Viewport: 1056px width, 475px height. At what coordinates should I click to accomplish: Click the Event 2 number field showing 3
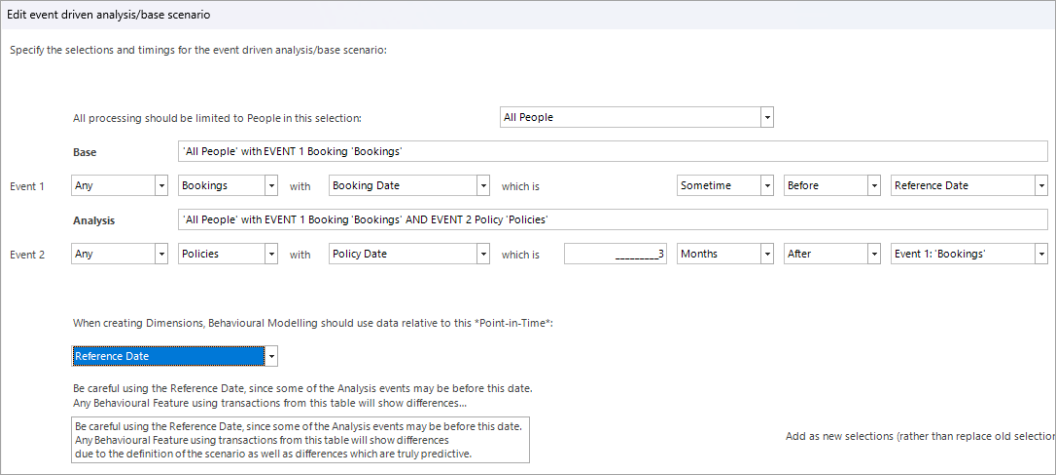pos(616,254)
